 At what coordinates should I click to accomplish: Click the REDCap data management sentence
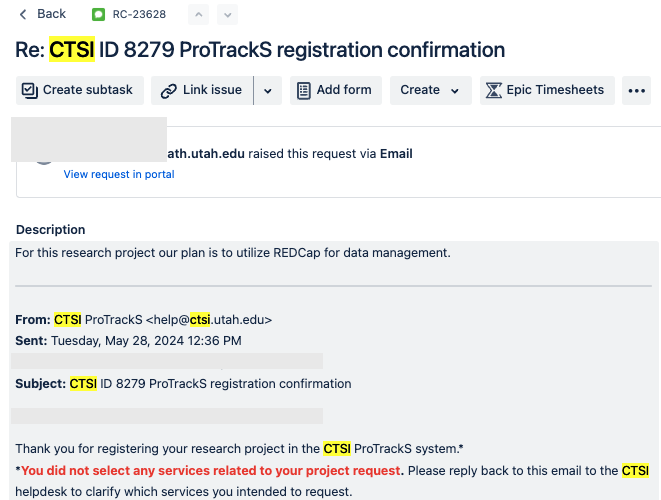(233, 253)
